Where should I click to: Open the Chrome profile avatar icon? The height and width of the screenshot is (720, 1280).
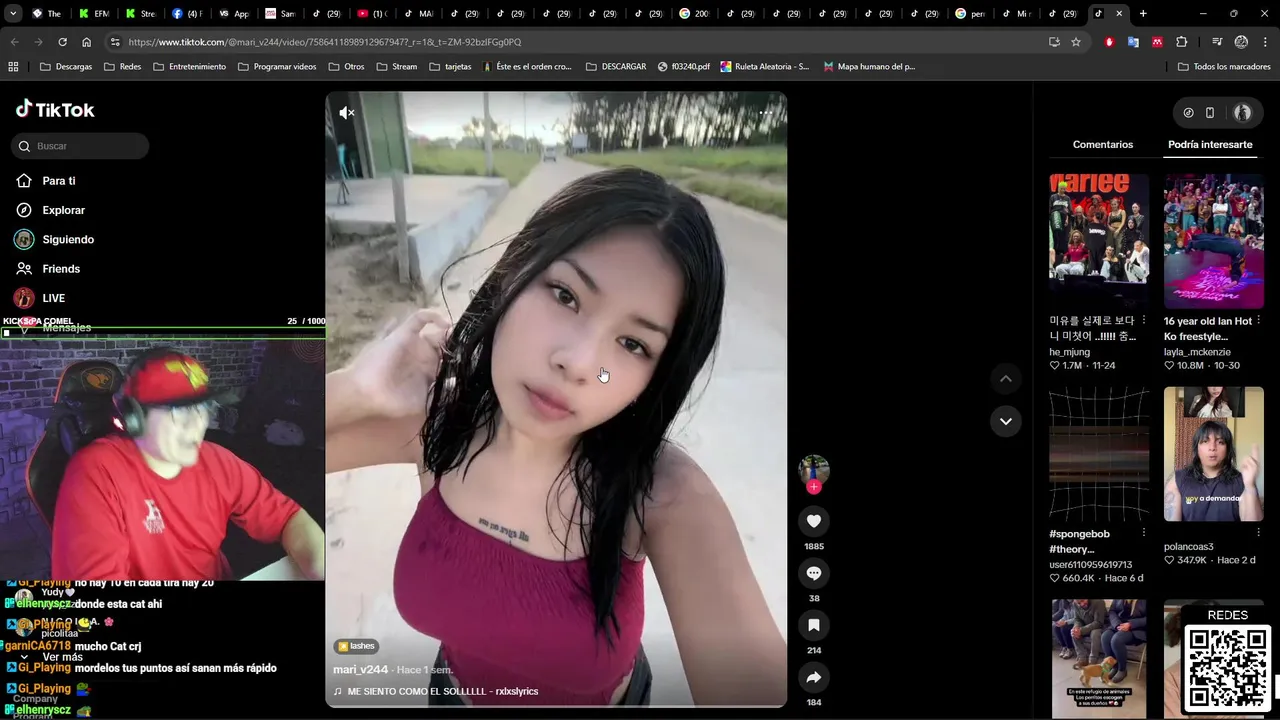pyautogui.click(x=1241, y=42)
